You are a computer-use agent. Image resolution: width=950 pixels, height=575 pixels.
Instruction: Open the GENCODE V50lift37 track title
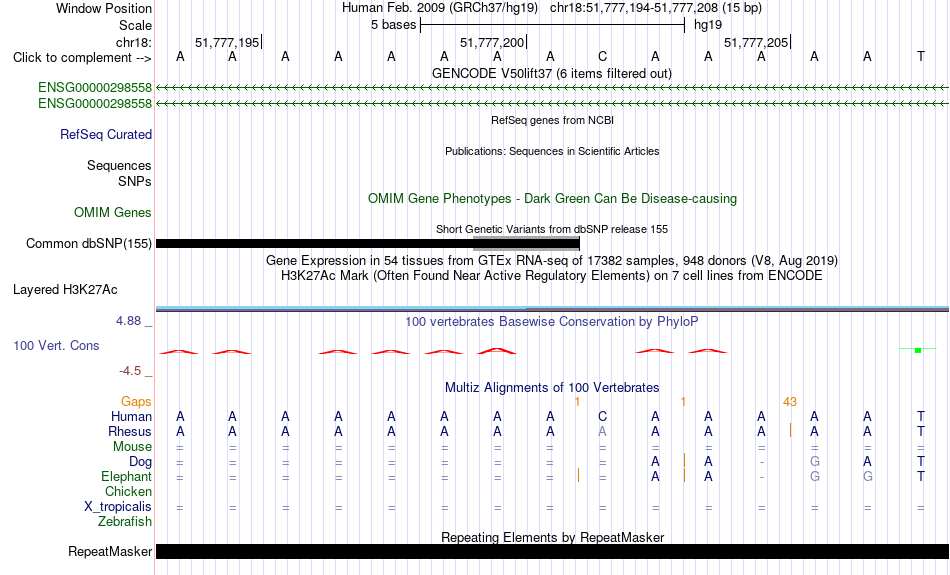(x=551, y=73)
